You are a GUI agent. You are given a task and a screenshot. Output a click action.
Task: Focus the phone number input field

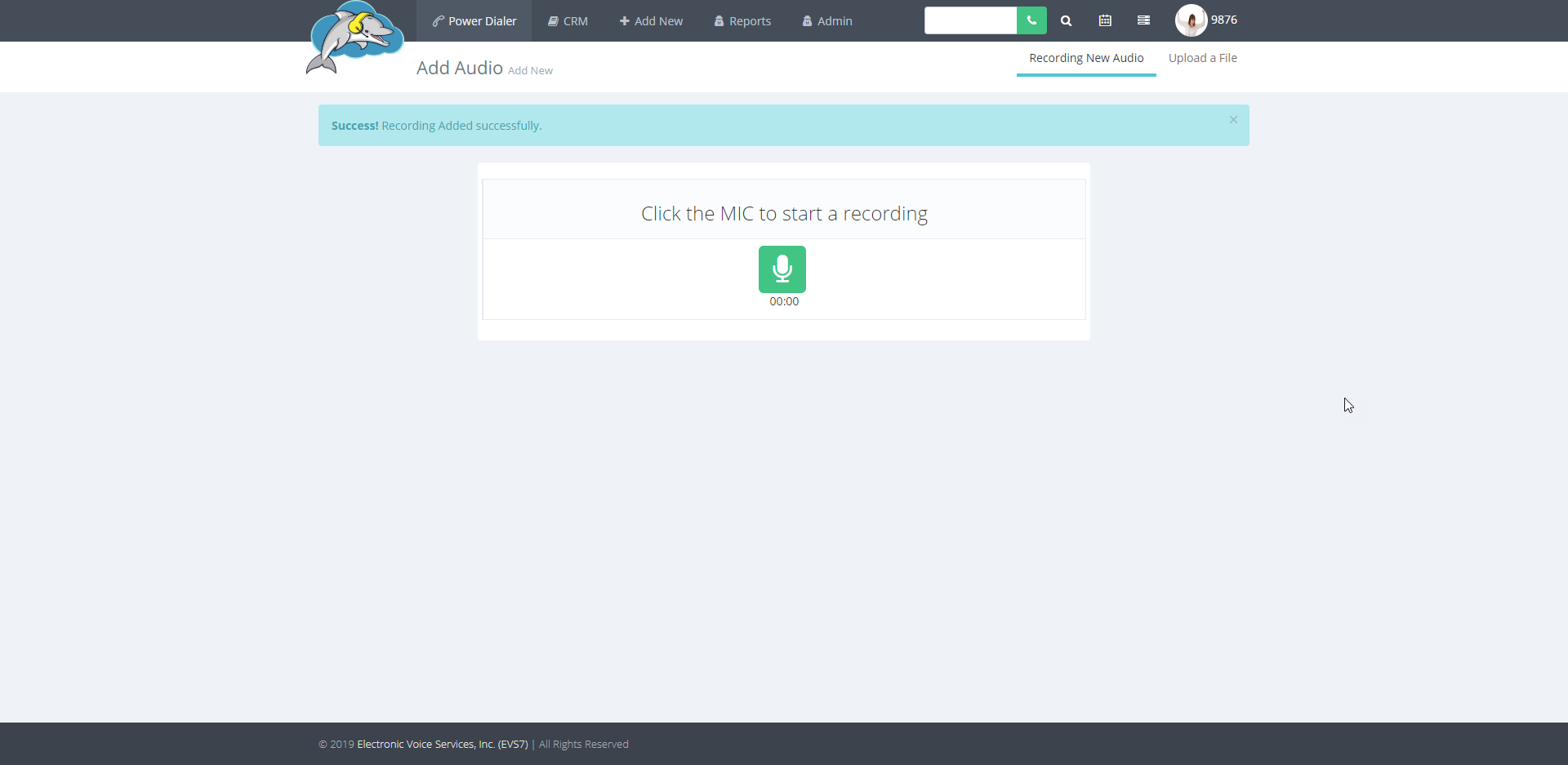coord(970,20)
